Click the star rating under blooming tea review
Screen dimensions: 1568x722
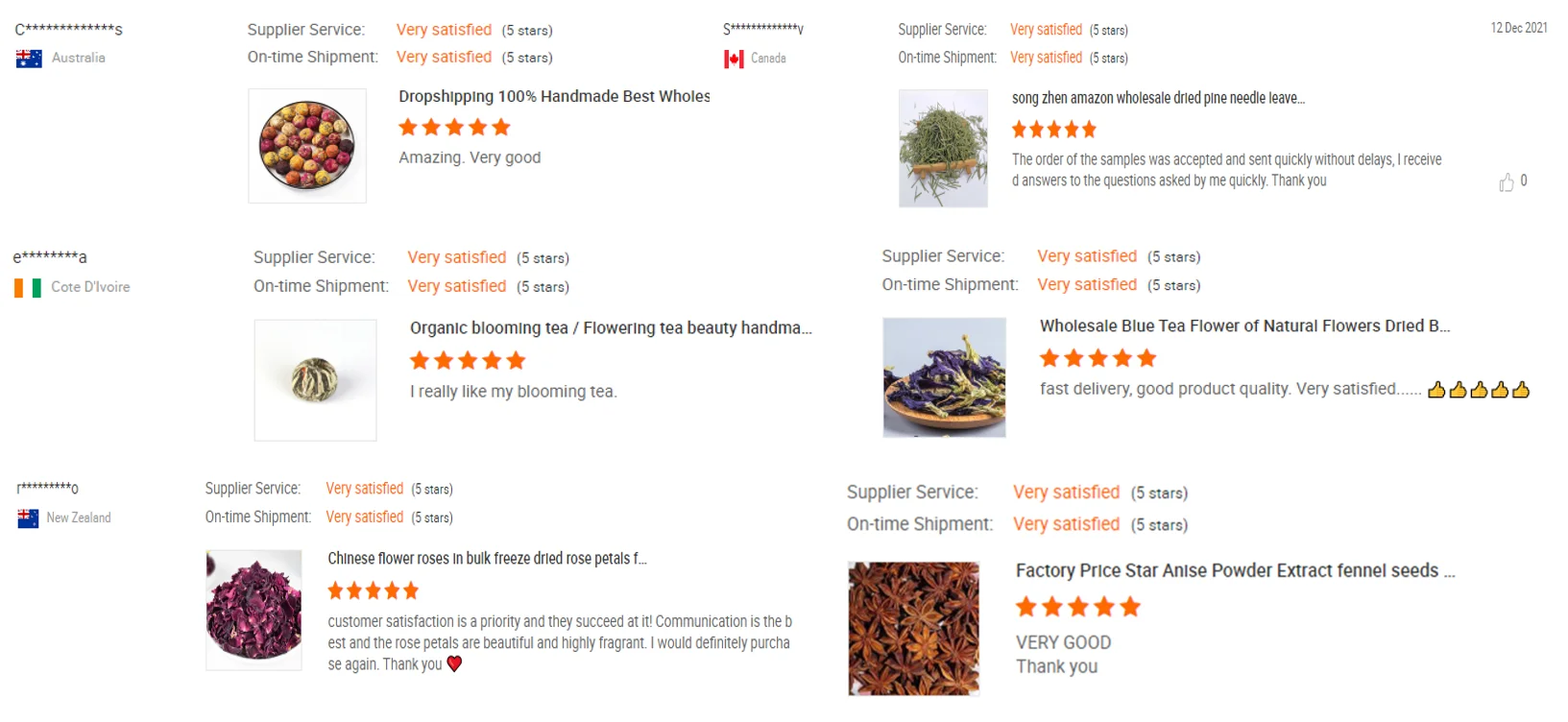468,361
